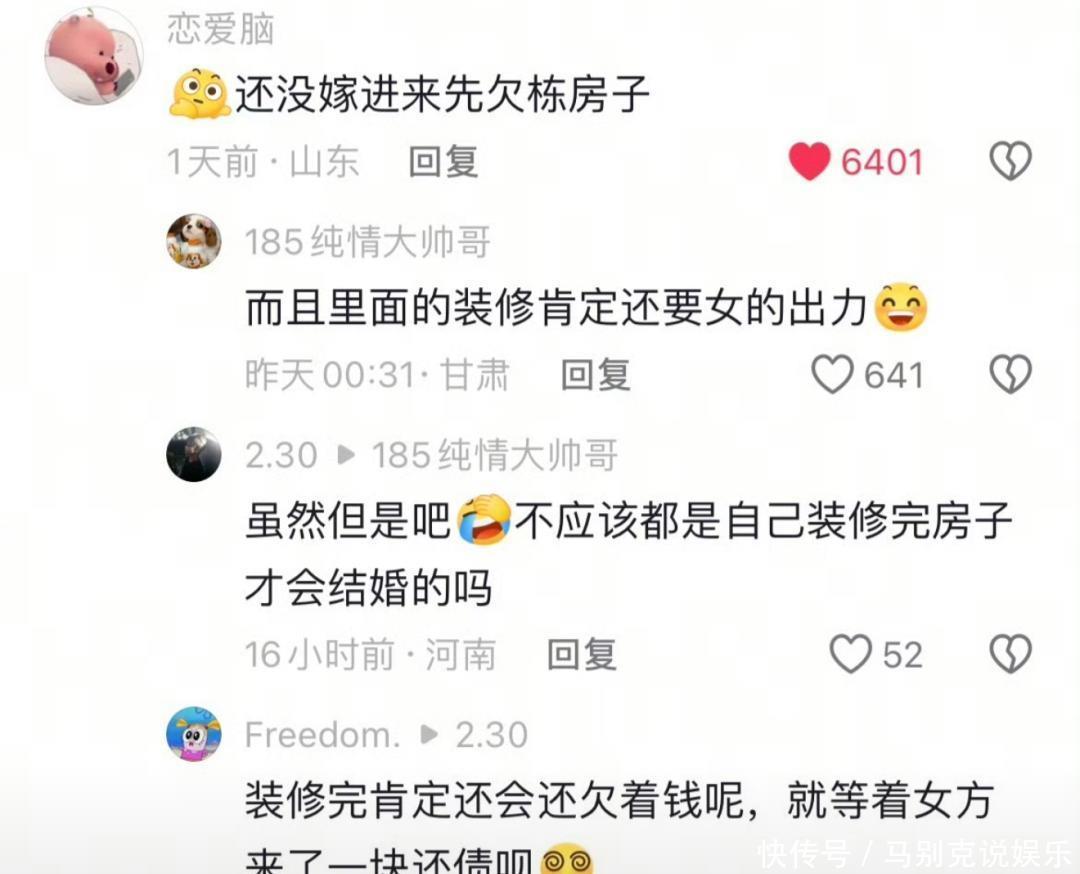1080x874 pixels.
Task: Dislike 185纯情大帅哥's comment with broken heart
Action: pos(1010,374)
